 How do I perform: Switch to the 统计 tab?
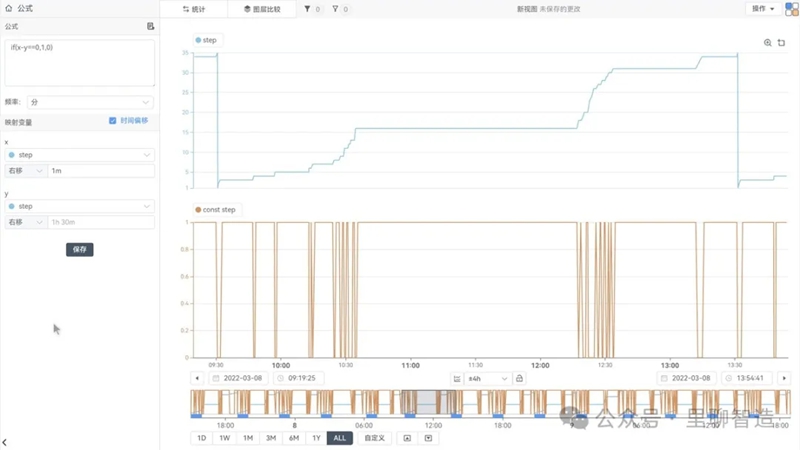tap(193, 9)
